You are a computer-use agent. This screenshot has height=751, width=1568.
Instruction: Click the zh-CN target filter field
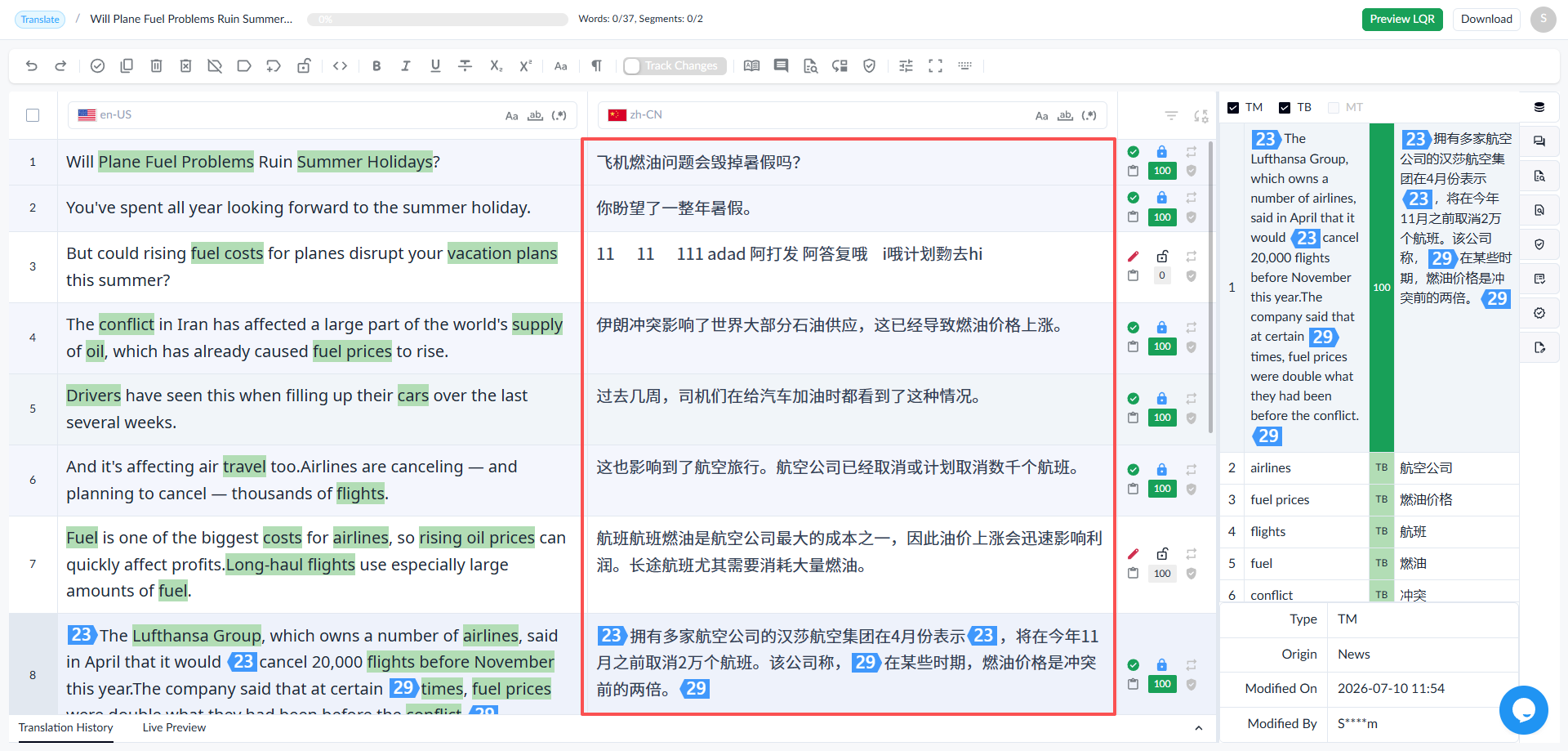[x=853, y=115]
